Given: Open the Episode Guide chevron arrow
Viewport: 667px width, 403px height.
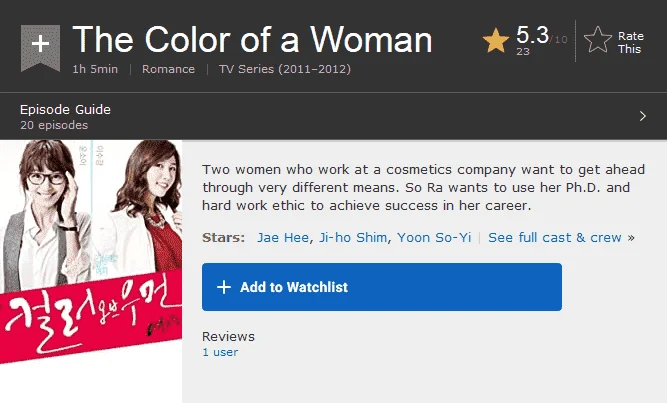Looking at the screenshot, I should click(642, 116).
